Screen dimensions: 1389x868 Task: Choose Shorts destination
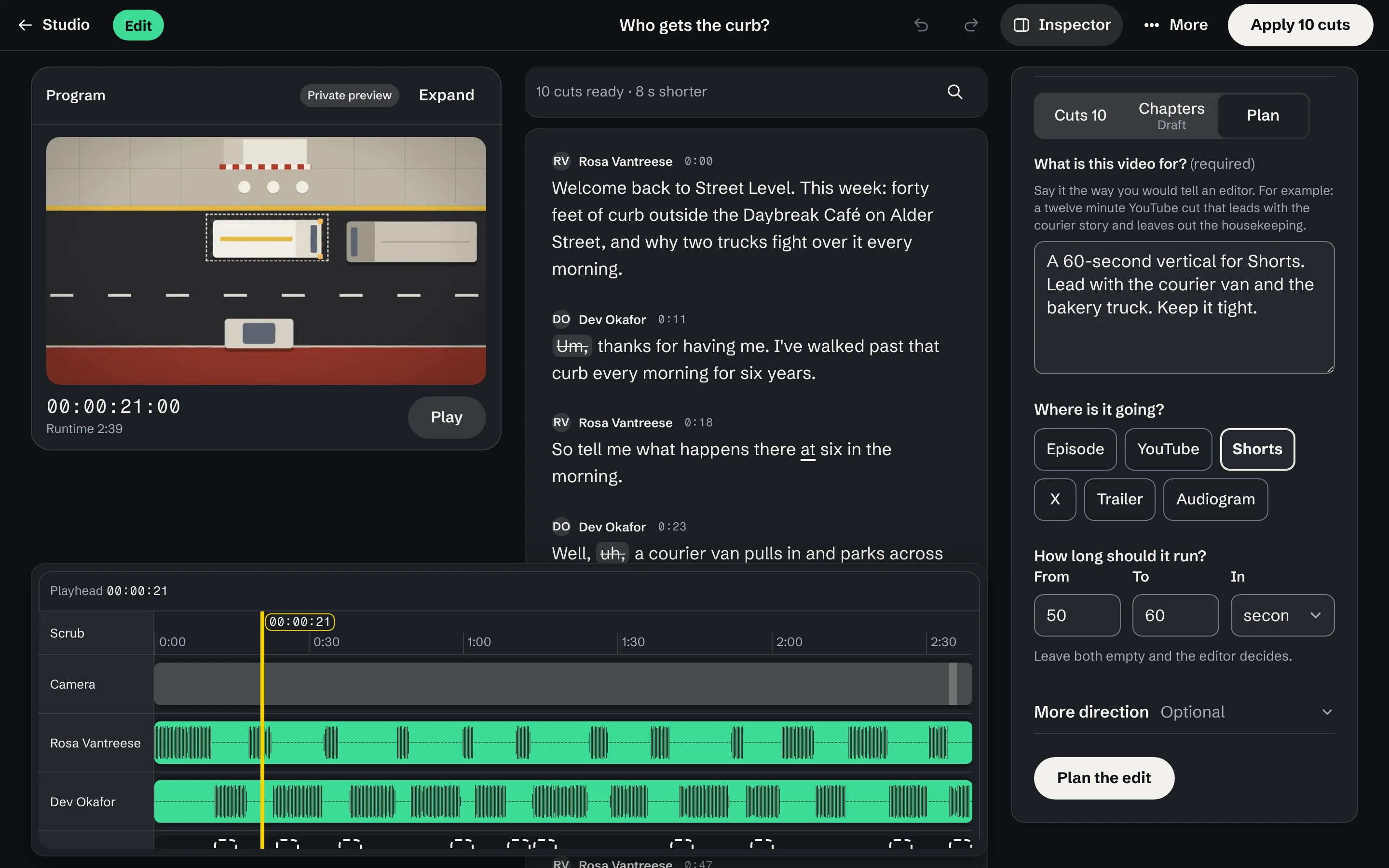(x=1257, y=449)
